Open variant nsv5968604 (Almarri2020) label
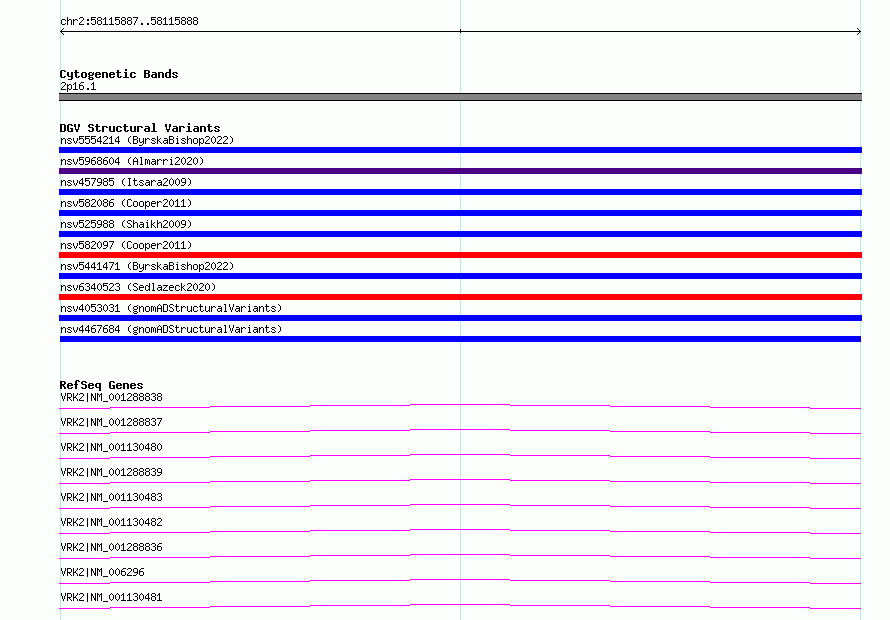Viewport: 890px width, 620px height. [132, 161]
